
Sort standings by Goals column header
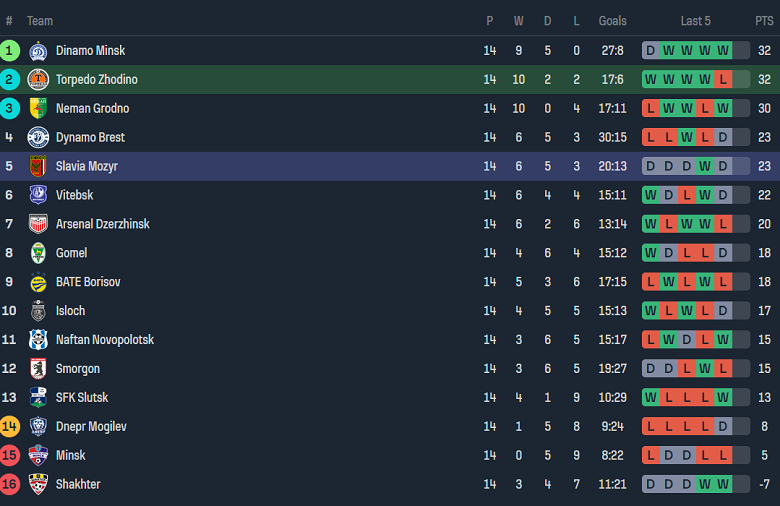coord(612,21)
